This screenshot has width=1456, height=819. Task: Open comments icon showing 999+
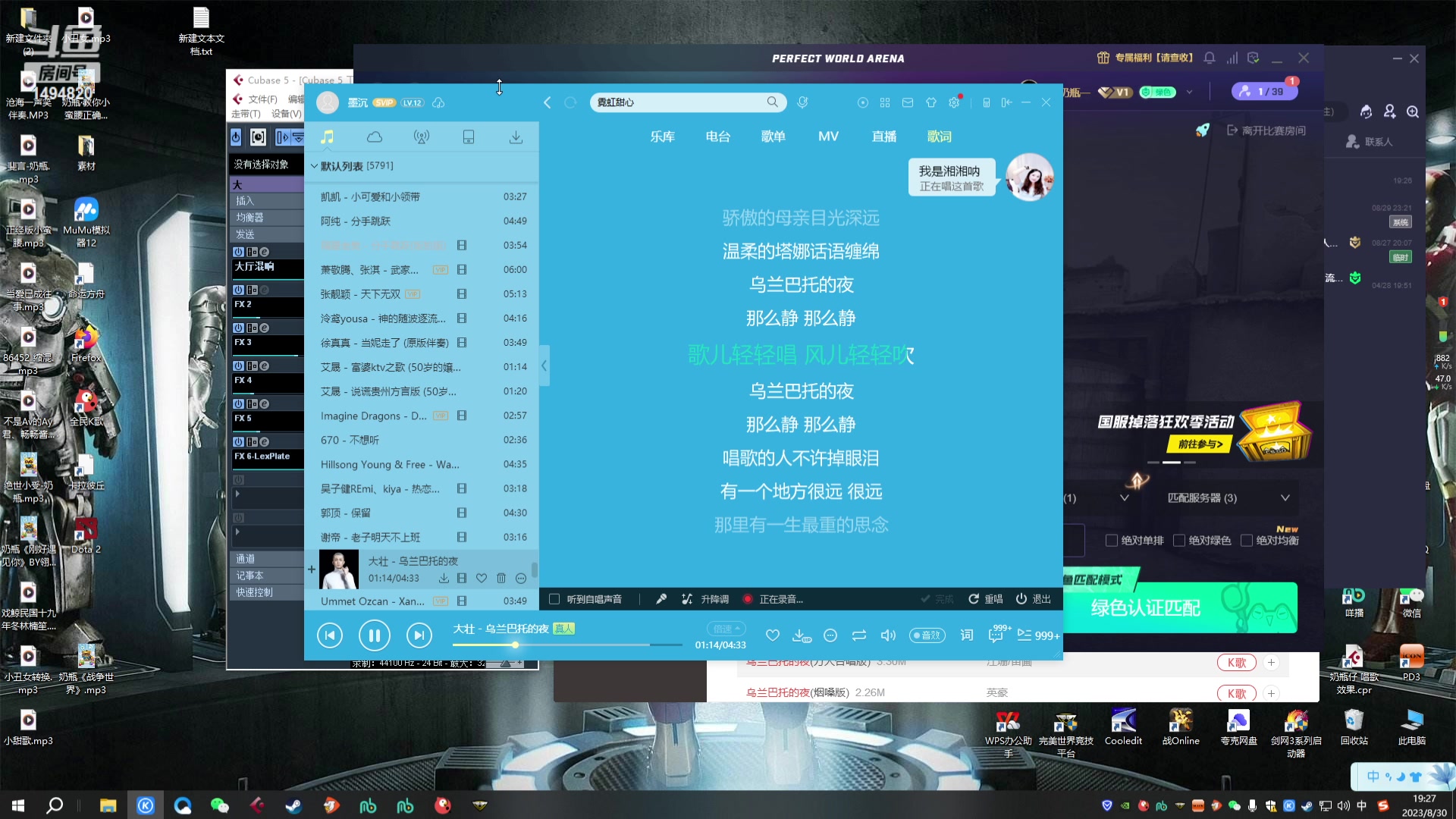click(x=998, y=634)
